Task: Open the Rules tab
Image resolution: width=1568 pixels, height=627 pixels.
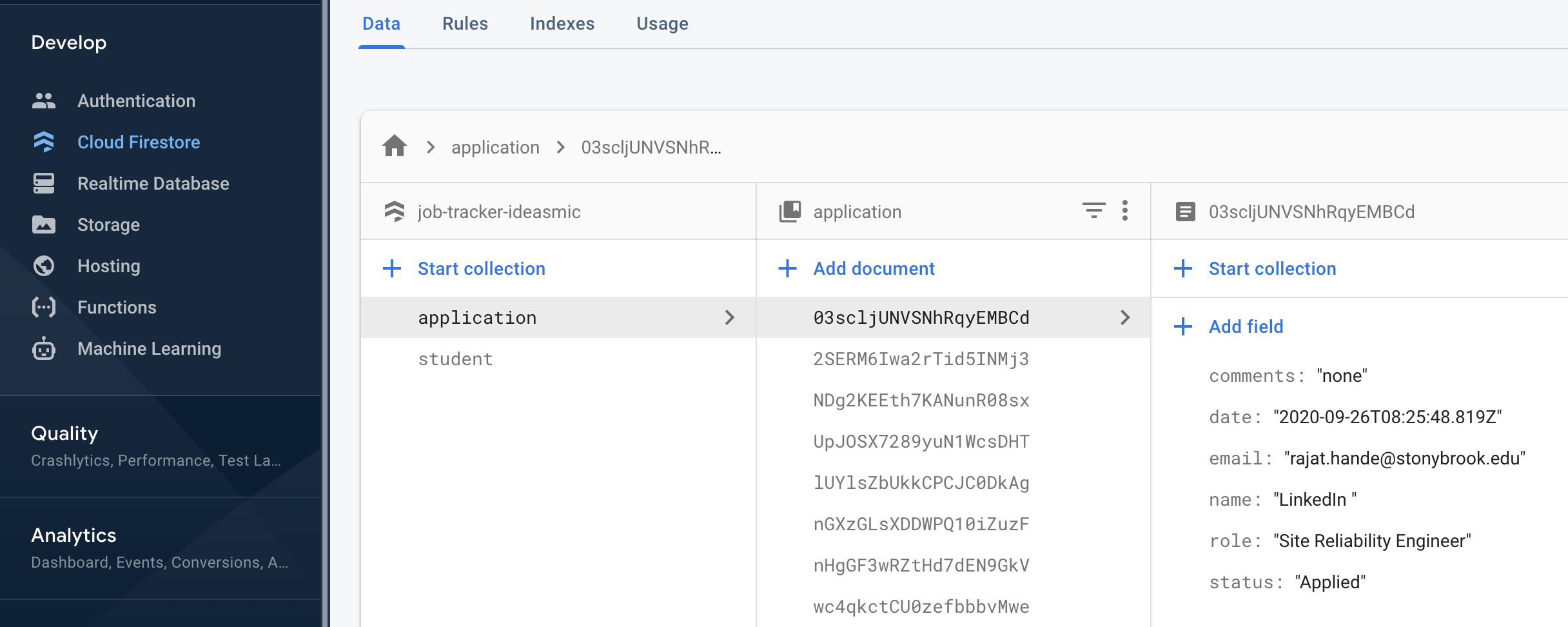Action: [x=465, y=24]
